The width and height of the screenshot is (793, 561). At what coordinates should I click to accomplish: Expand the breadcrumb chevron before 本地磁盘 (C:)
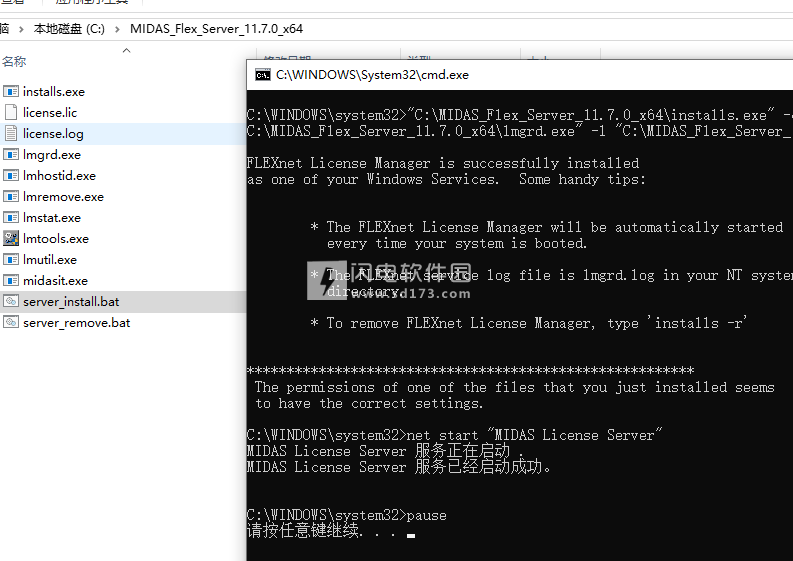click(22, 29)
